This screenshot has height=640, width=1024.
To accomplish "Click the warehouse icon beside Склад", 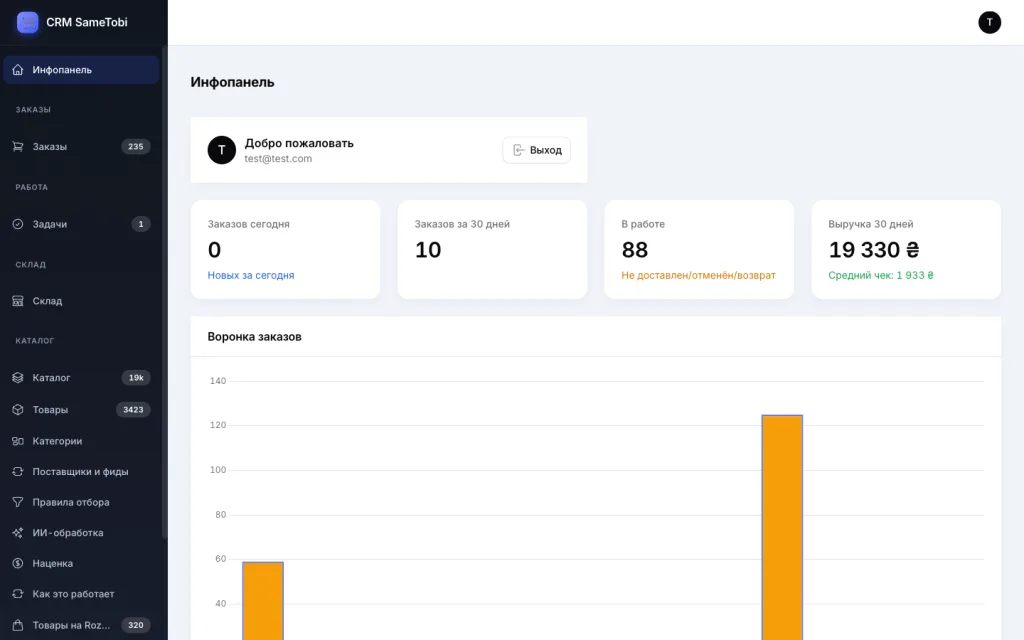I will click(x=18, y=301).
